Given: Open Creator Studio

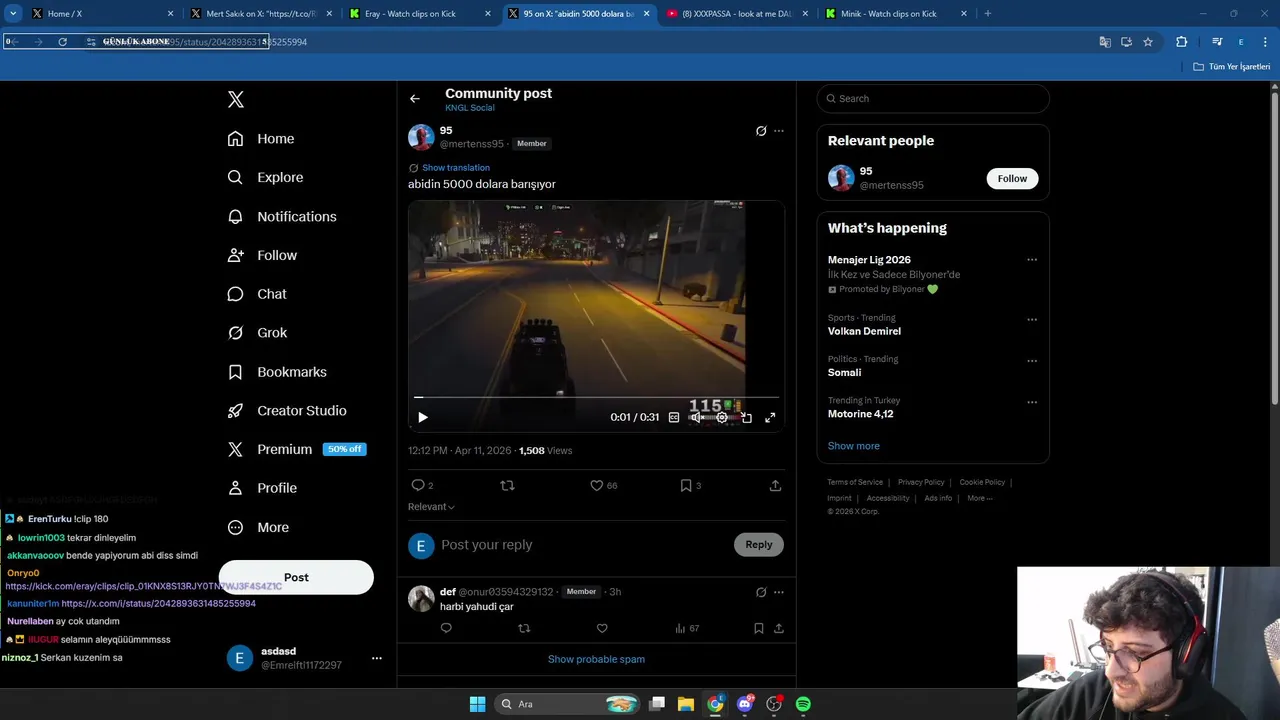Looking at the screenshot, I should click(287, 411).
